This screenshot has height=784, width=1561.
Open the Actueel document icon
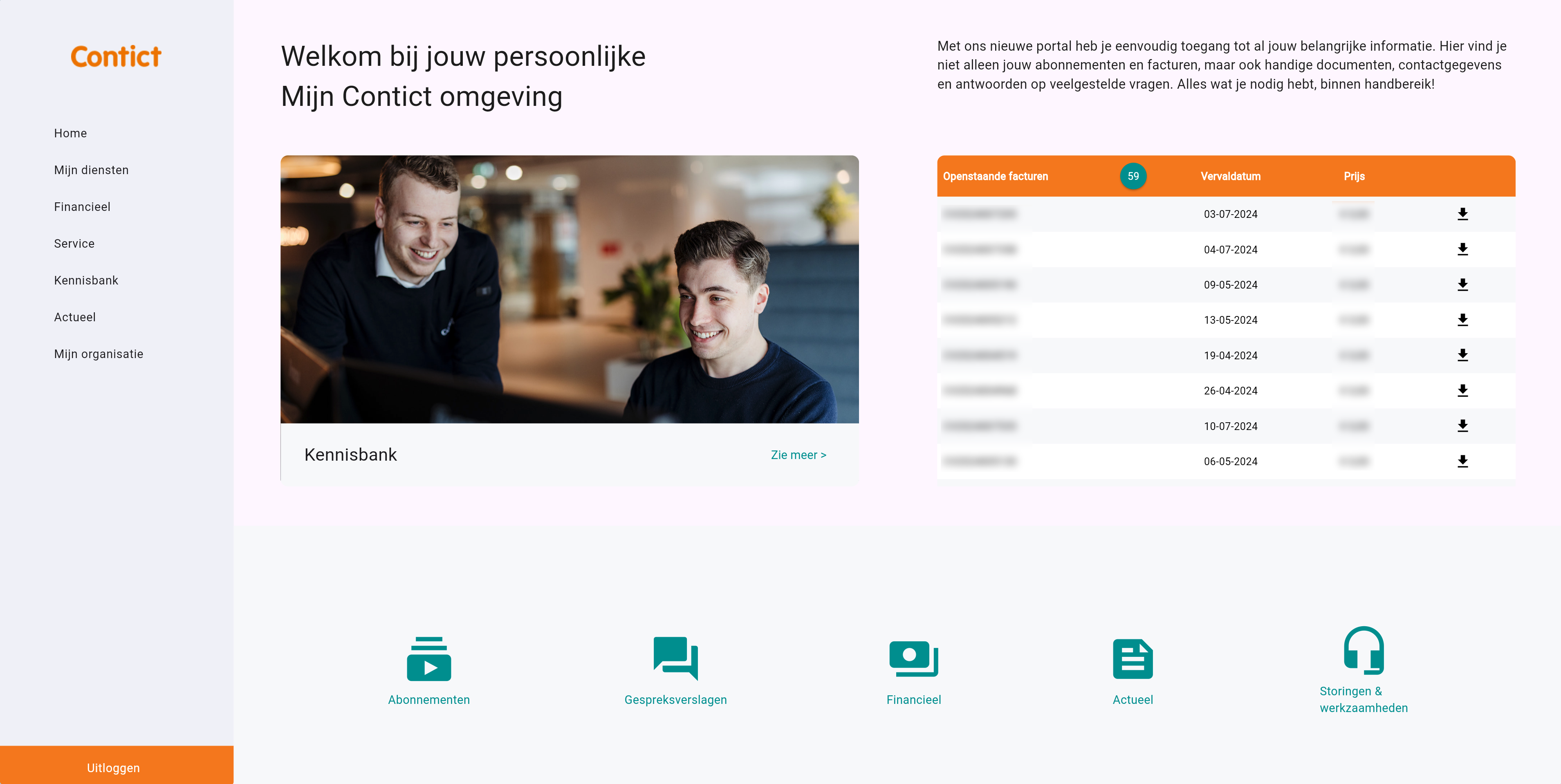(x=1133, y=659)
